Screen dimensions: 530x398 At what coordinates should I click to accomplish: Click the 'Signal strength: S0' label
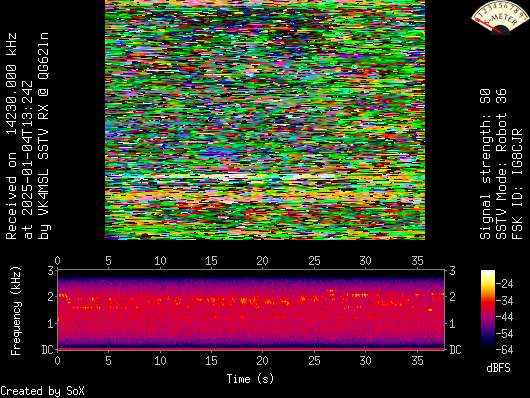[485, 164]
